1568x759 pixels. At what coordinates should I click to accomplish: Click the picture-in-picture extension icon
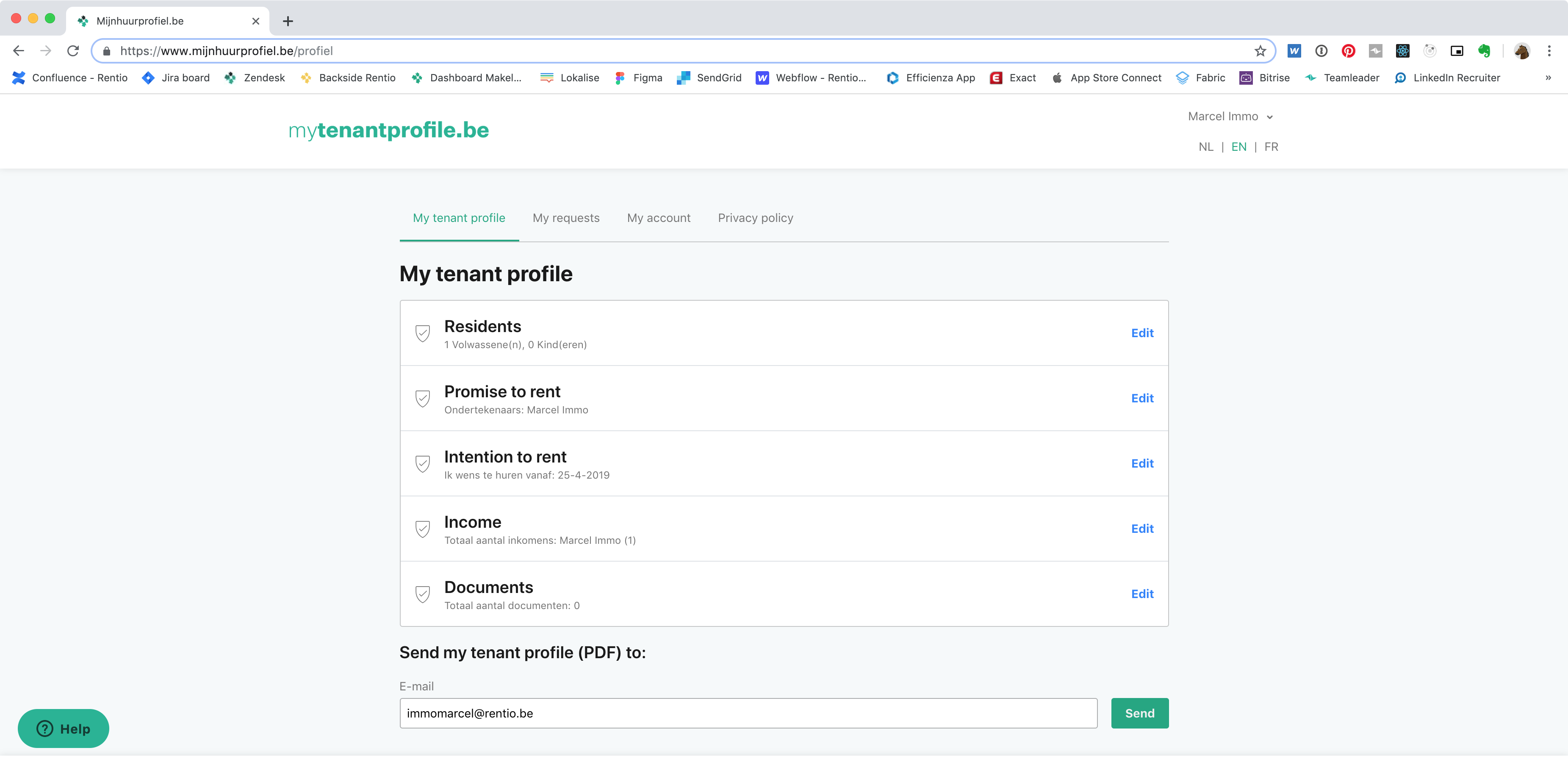tap(1457, 51)
